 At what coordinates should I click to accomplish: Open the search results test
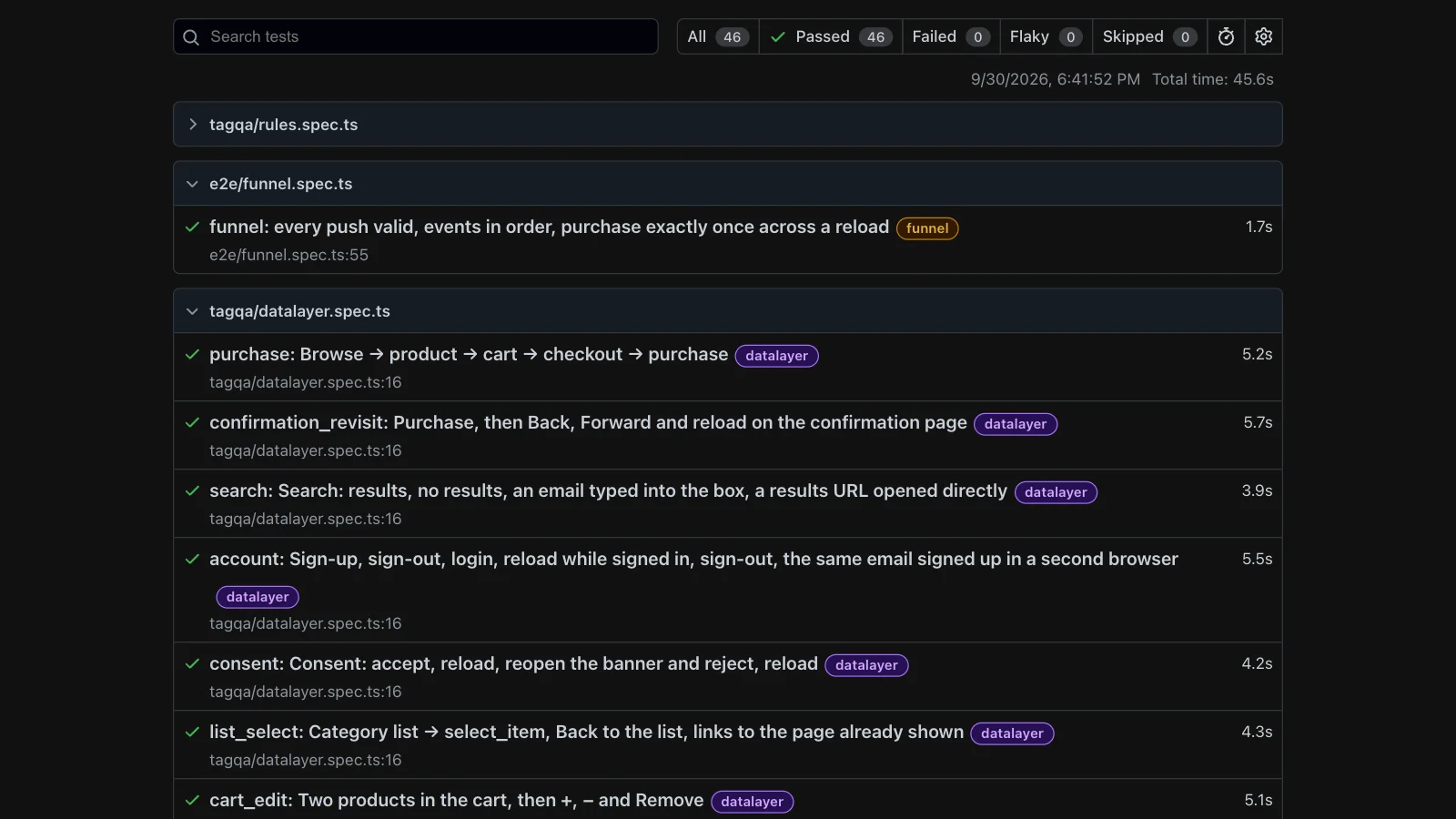(608, 490)
